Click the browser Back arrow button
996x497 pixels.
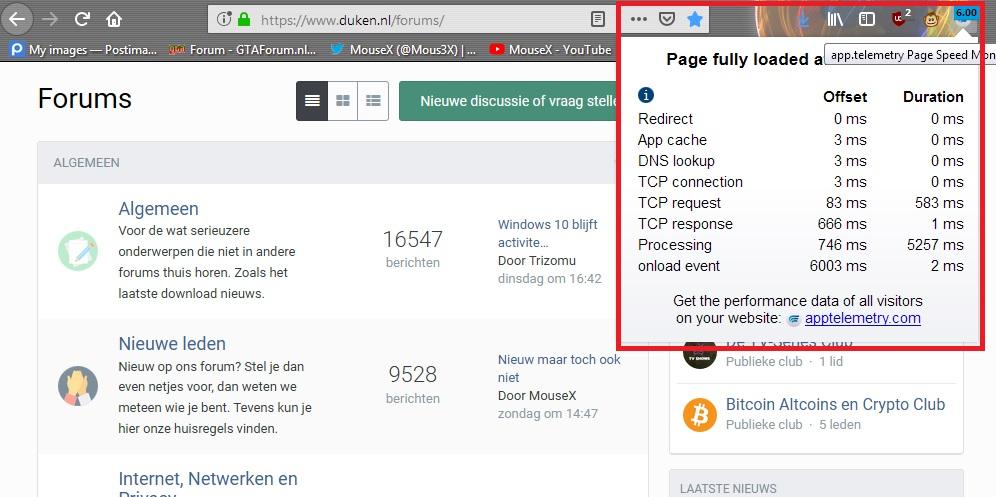[17, 19]
